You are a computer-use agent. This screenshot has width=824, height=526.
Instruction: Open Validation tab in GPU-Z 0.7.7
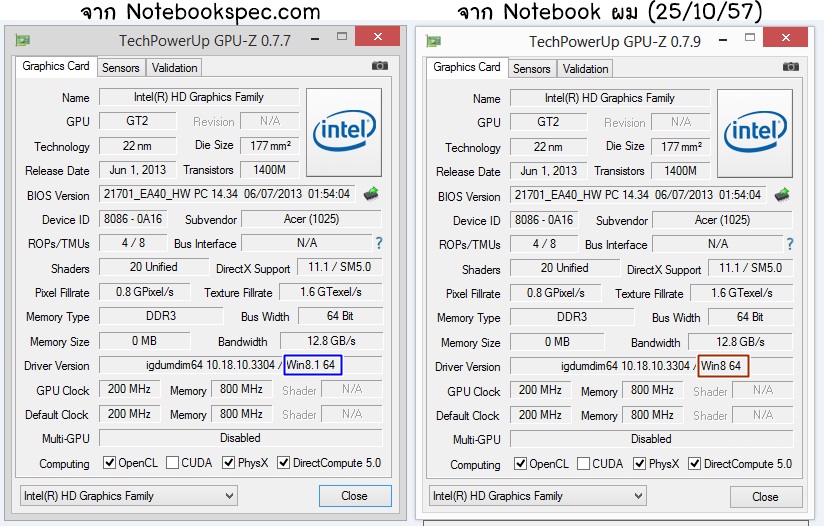174,68
